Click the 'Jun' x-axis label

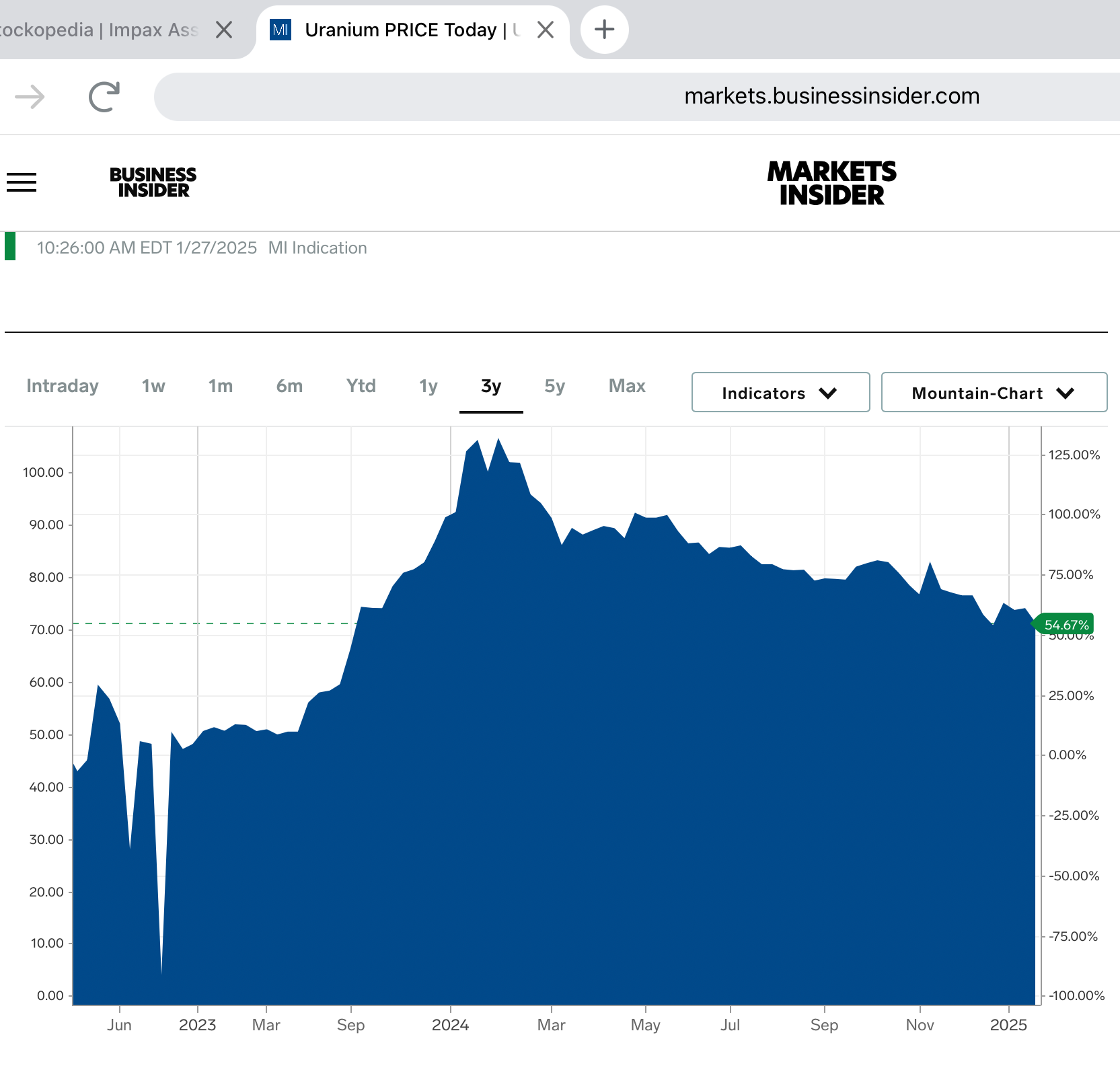coord(119,1025)
